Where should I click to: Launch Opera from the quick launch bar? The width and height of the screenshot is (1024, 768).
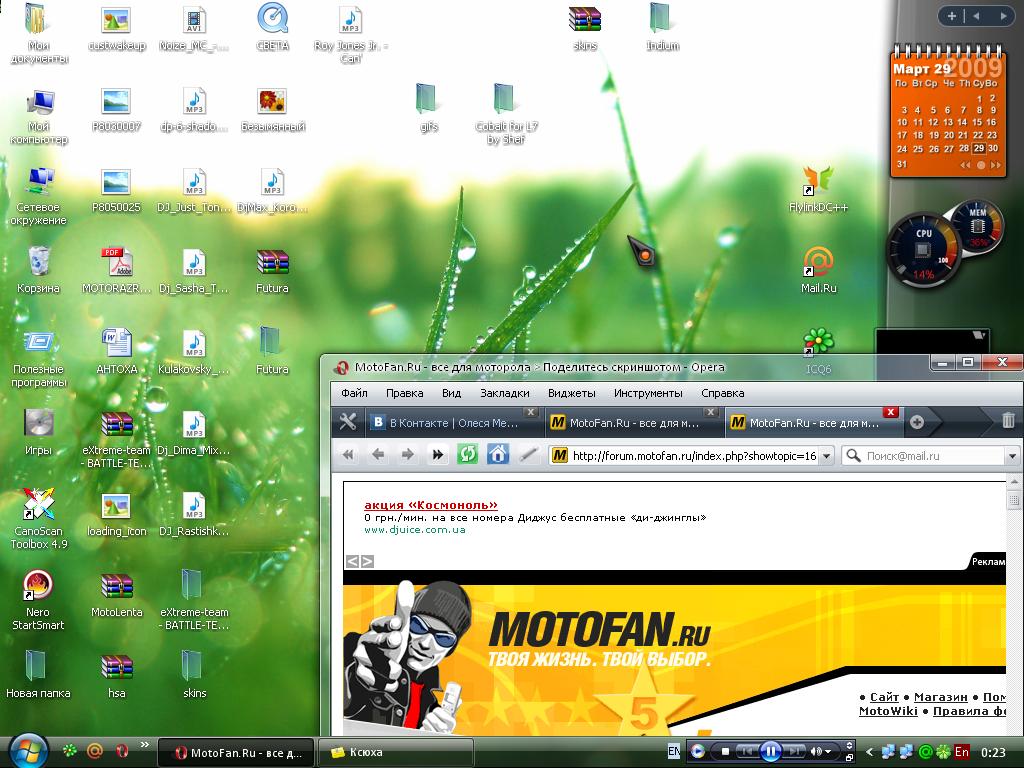click(x=121, y=752)
